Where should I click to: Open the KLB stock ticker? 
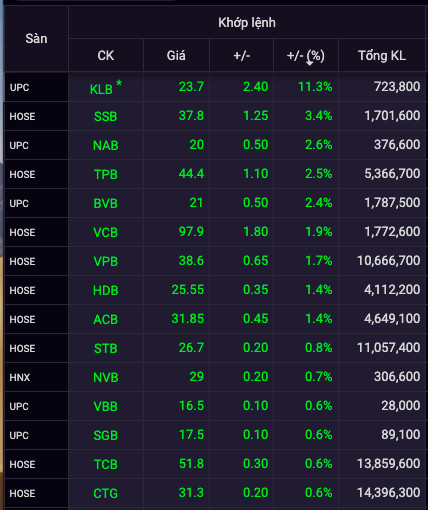(101, 89)
